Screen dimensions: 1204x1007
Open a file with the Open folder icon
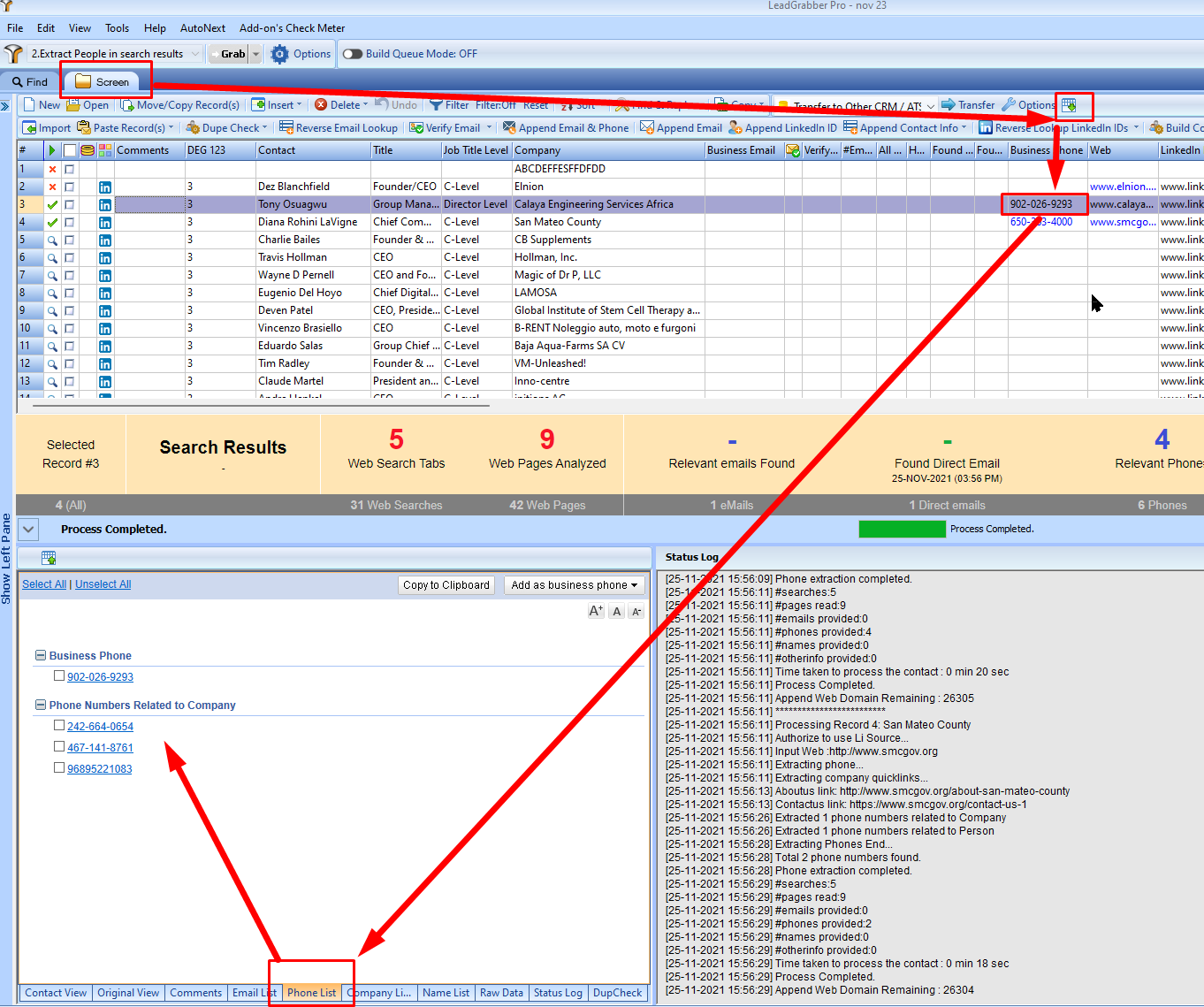[x=73, y=105]
